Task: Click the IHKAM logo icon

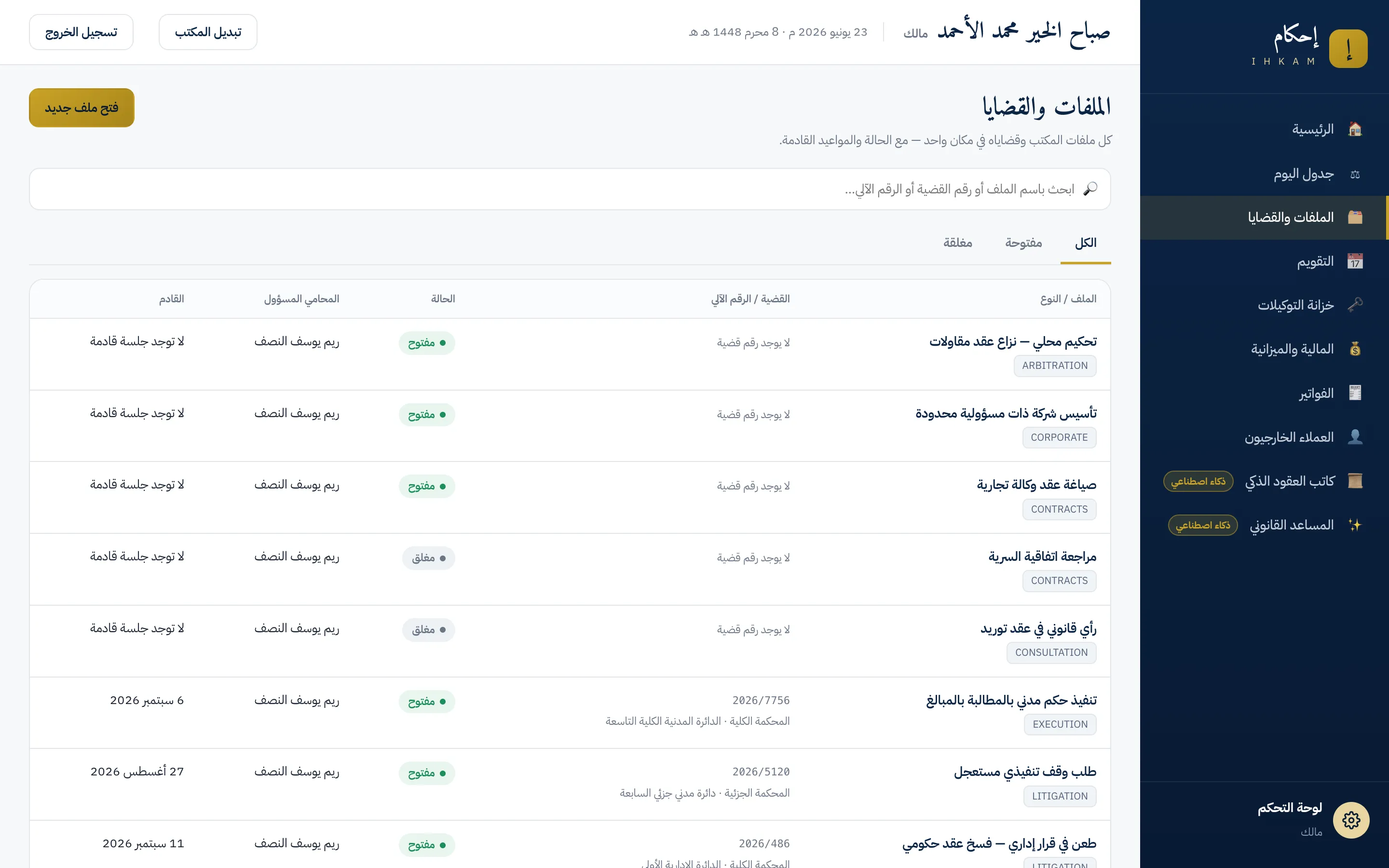Action: 1348,49
